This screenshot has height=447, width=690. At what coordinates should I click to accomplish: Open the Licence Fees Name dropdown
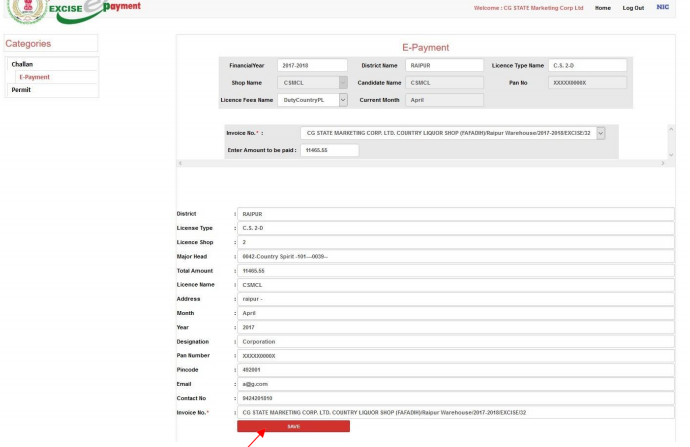pos(314,100)
